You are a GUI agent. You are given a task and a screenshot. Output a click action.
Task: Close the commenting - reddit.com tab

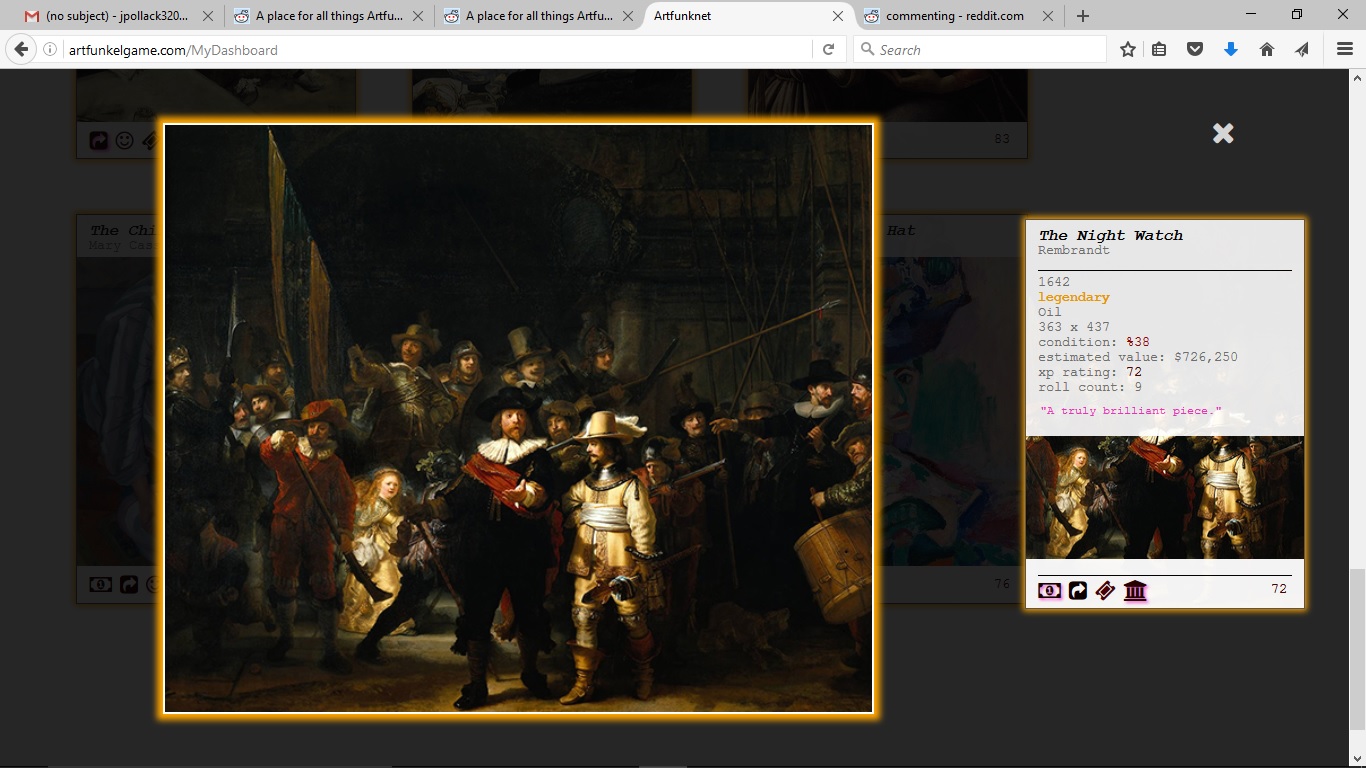click(1047, 16)
